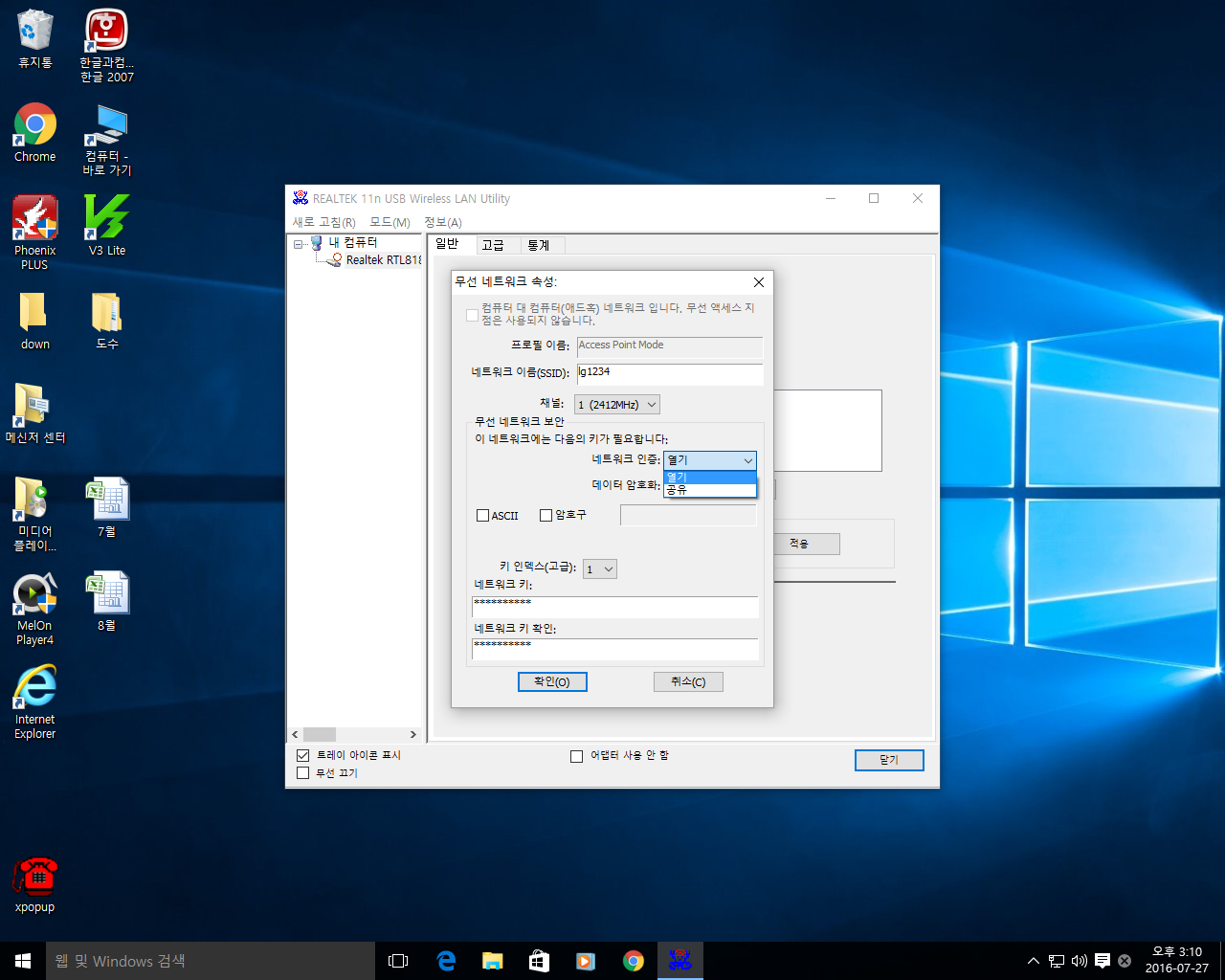Screen dimensions: 1225x980
Task: Launch MelOn Player4 from the desktop
Action: point(35,609)
